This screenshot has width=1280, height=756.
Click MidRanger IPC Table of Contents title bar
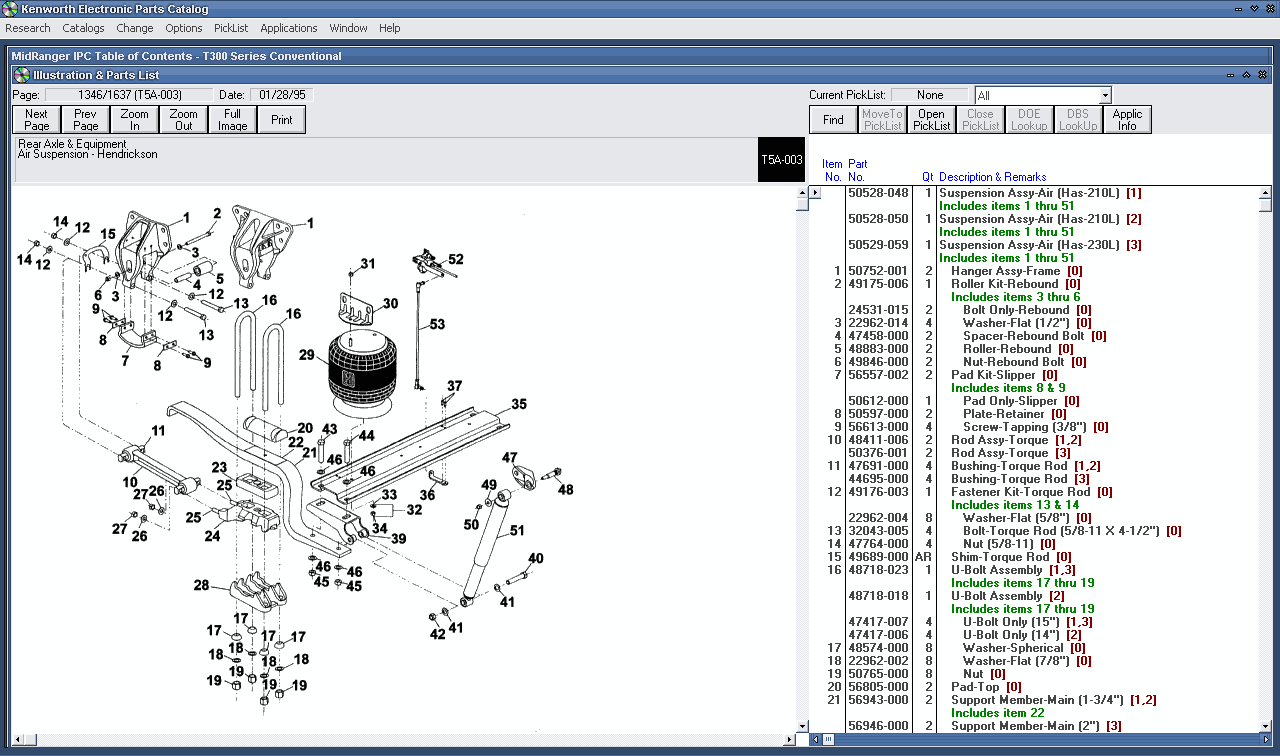640,56
